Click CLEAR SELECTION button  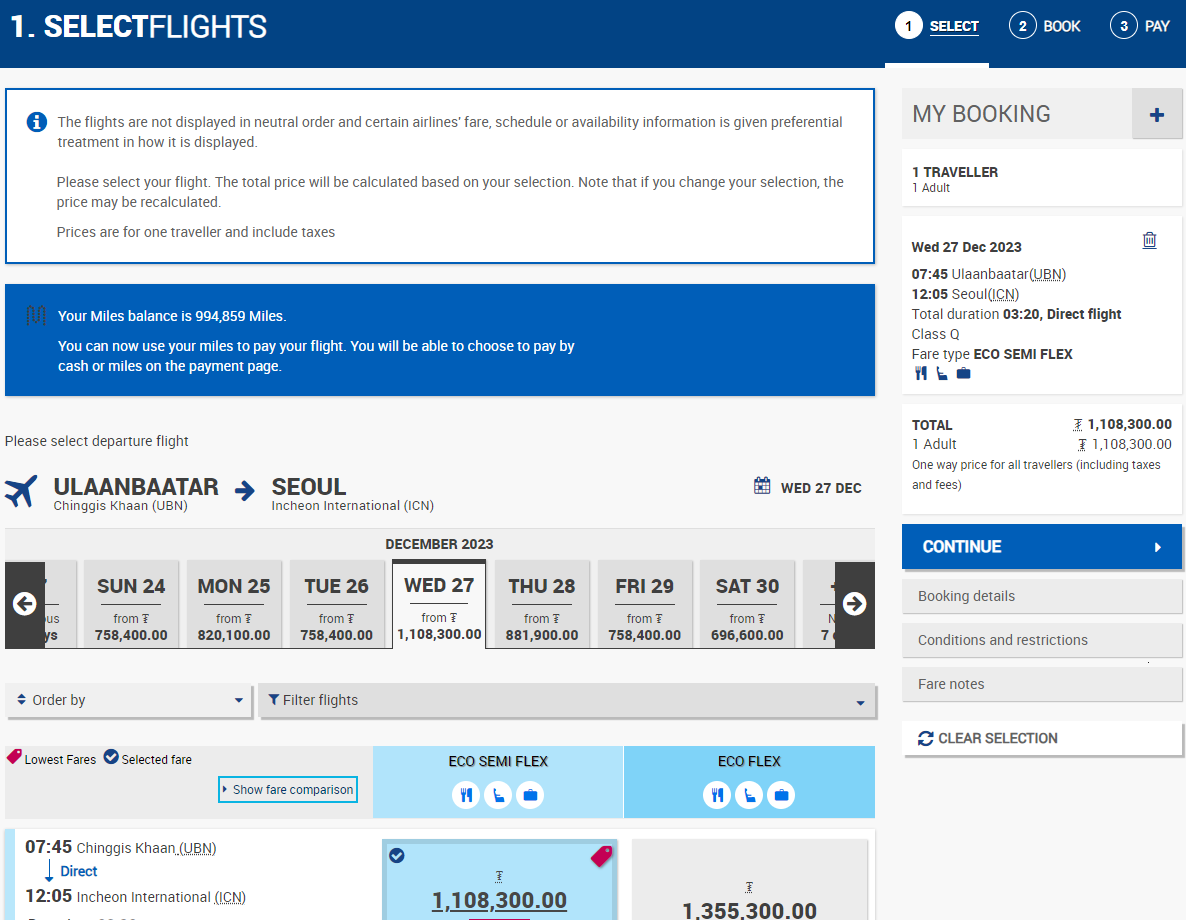1042,738
